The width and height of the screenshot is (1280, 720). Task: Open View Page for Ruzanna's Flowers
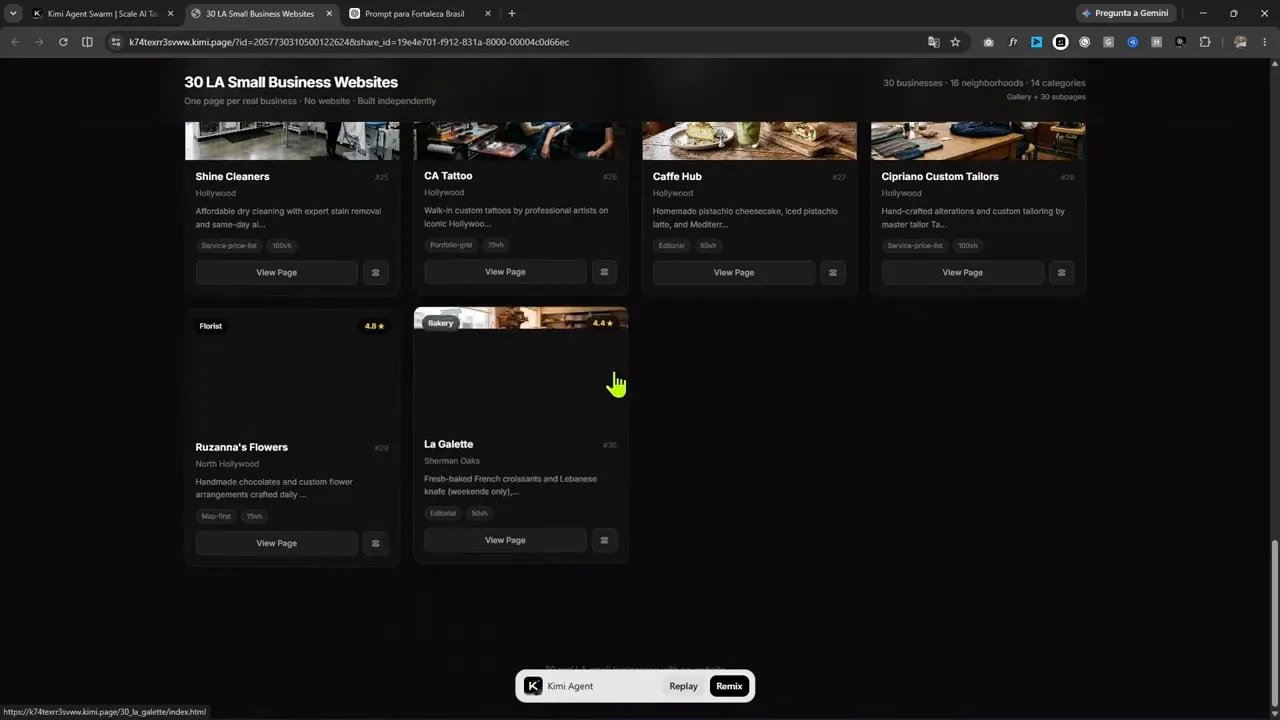(x=276, y=543)
